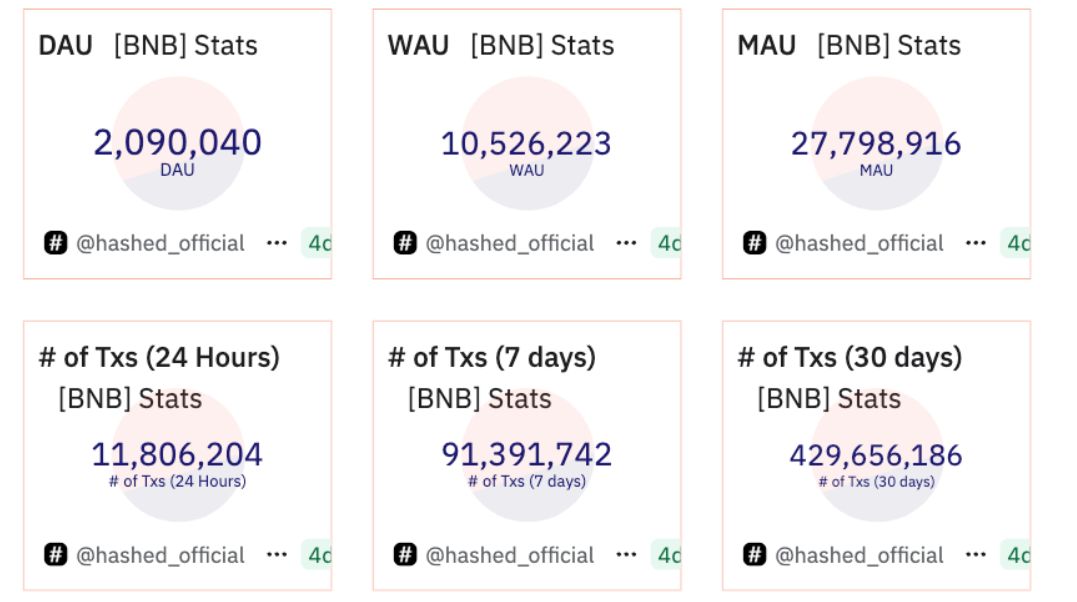Open the three-dot menu on MAU card
Screen dimensions: 1077x602
click(976, 243)
